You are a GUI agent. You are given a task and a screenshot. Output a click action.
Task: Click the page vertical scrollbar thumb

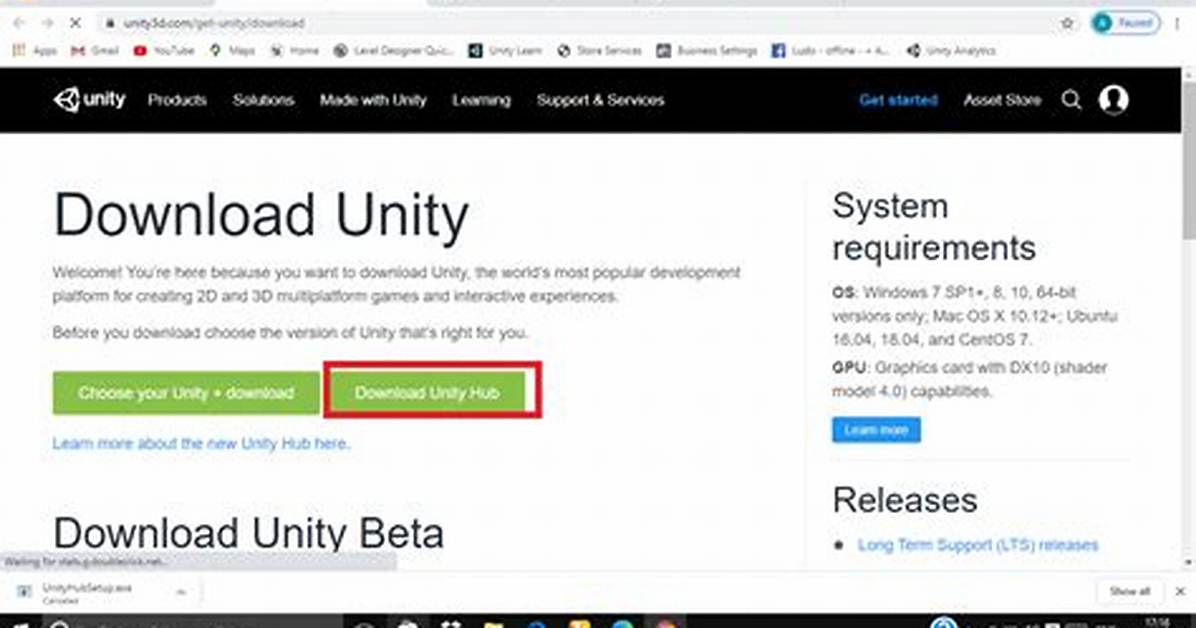tap(1188, 160)
